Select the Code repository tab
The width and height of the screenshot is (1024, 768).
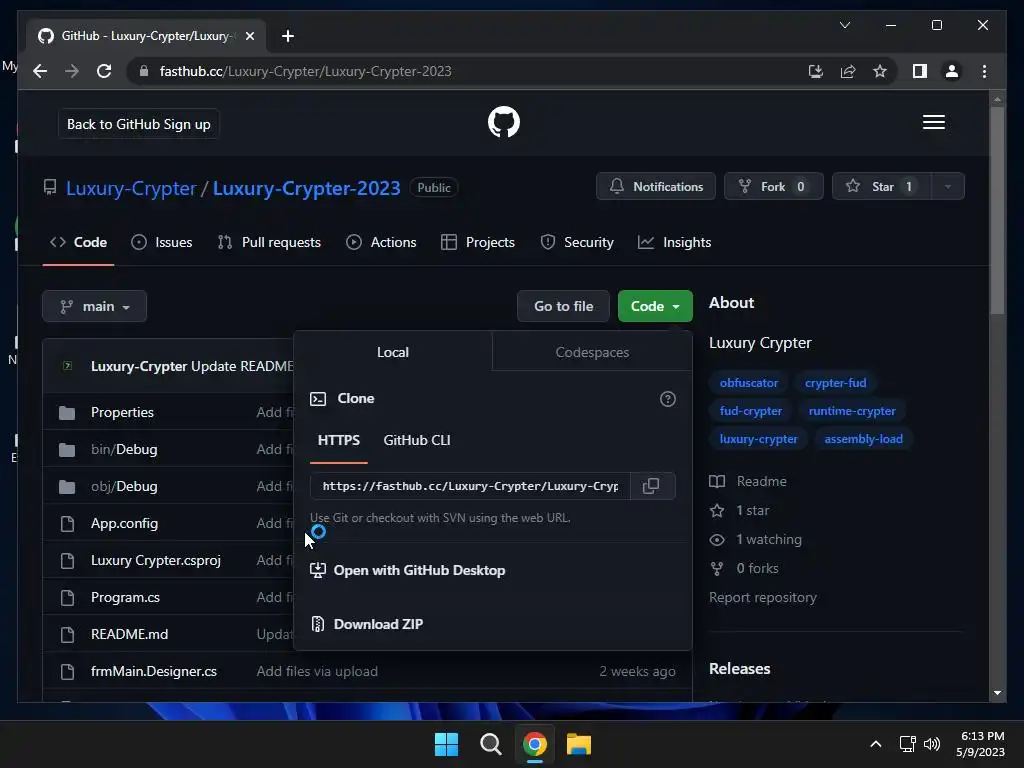[x=78, y=242]
